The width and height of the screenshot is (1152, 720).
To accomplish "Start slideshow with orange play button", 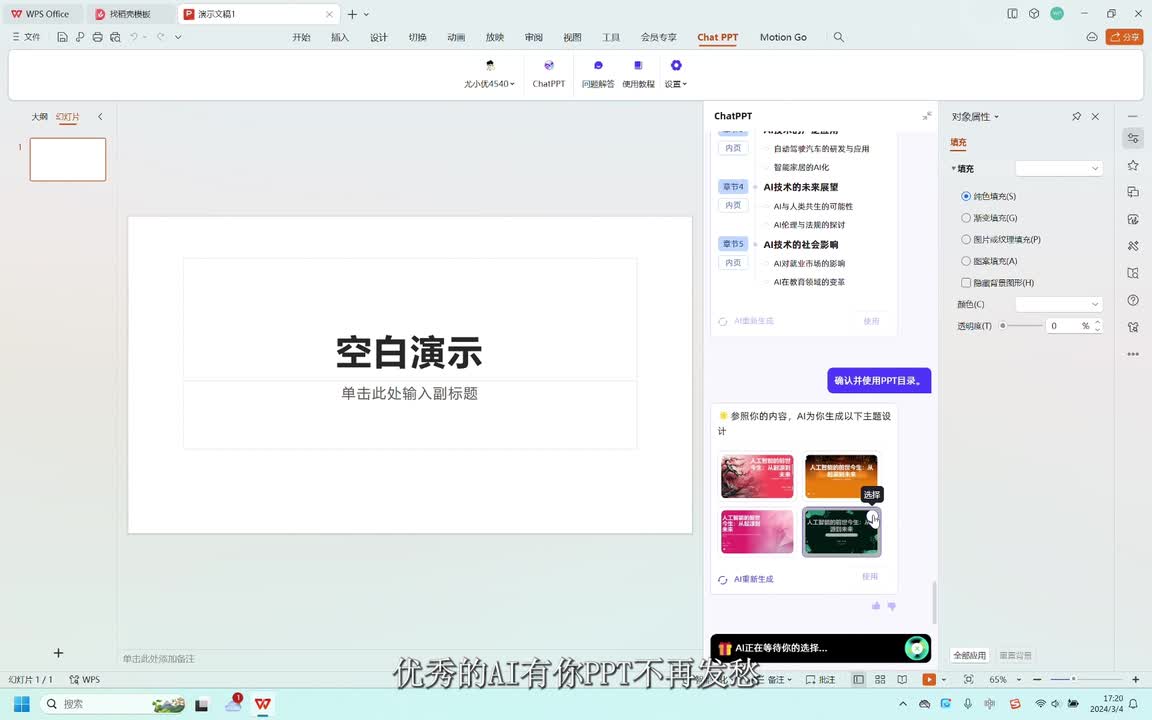I will point(929,680).
